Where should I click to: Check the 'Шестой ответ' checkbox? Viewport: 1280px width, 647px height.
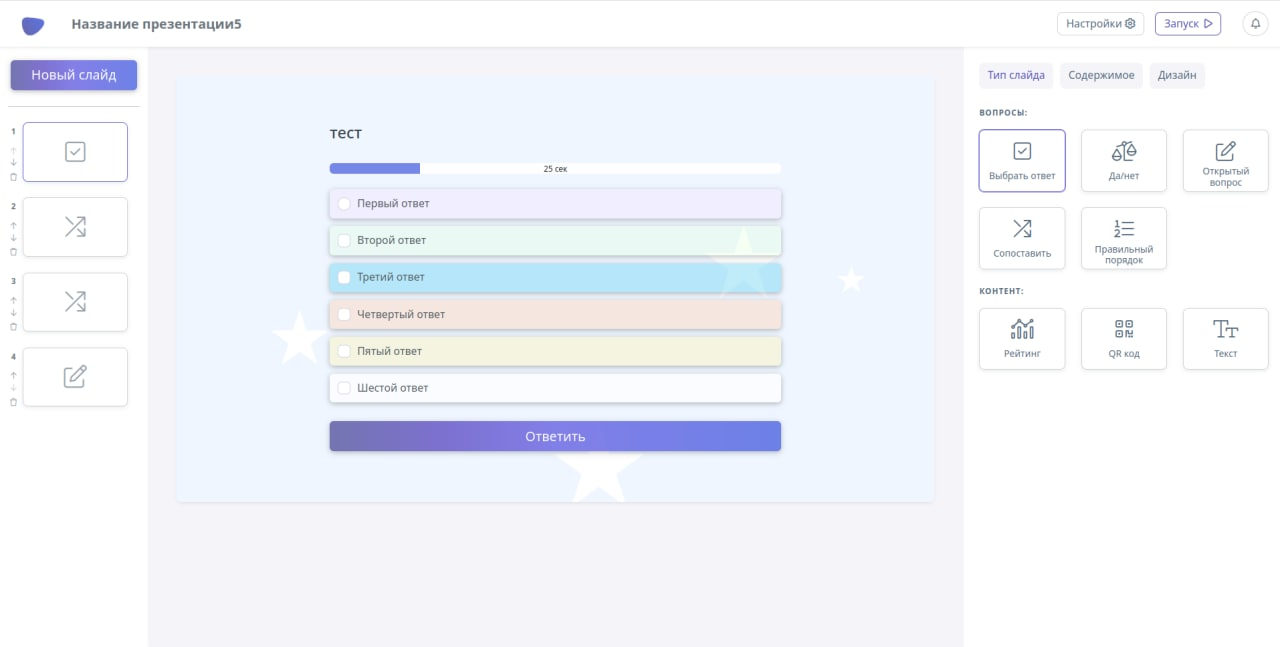click(344, 388)
